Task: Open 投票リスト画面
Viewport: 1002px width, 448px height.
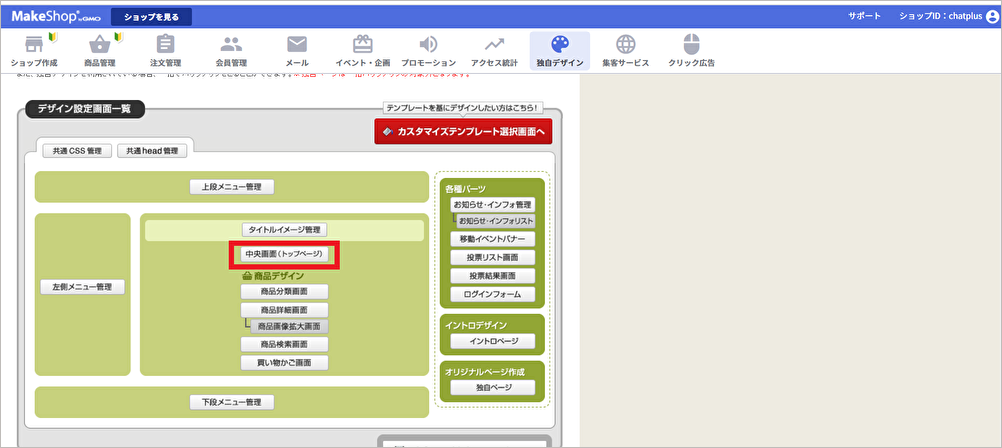Action: [493, 258]
